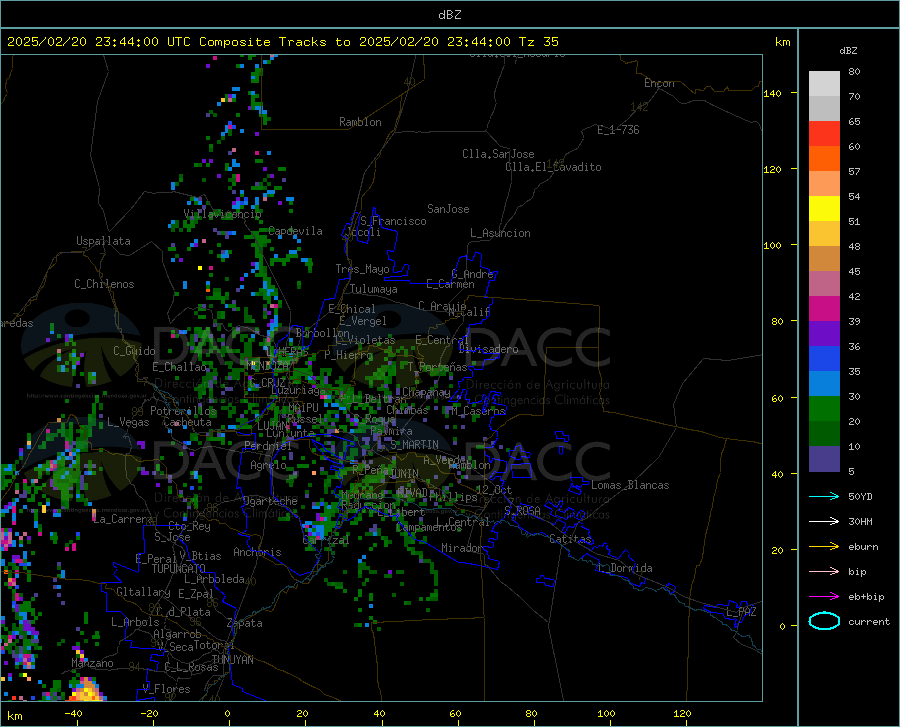Click the 'Capdevila' map label
Image resolution: width=900 pixels, height=727 pixels.
(x=295, y=231)
